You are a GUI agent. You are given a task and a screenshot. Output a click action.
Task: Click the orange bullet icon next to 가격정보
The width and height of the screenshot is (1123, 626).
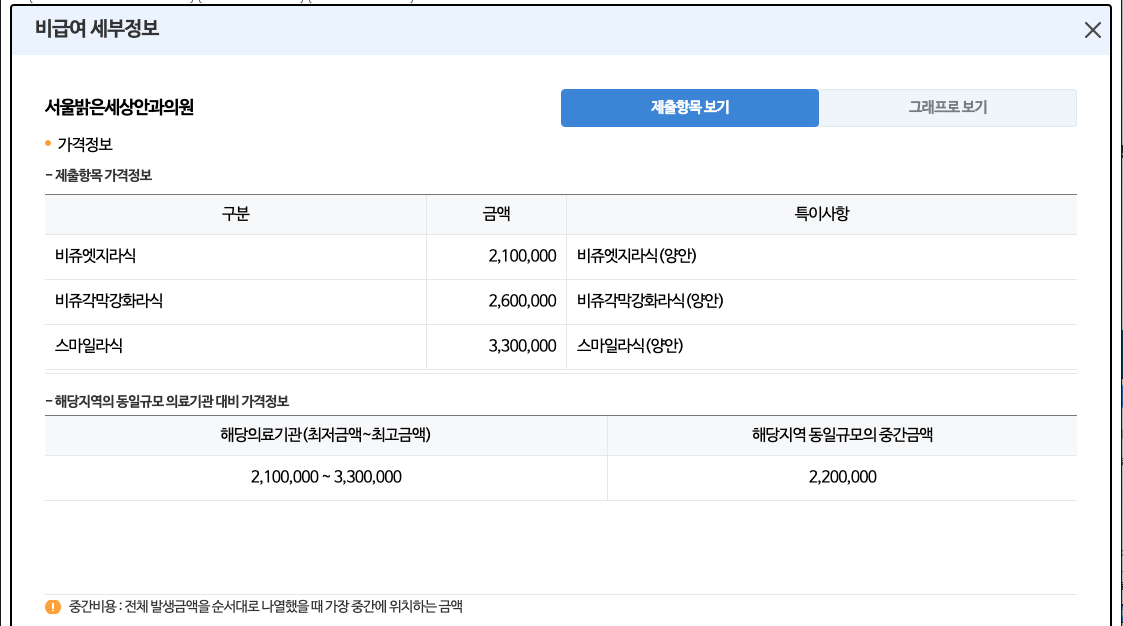coord(43,144)
